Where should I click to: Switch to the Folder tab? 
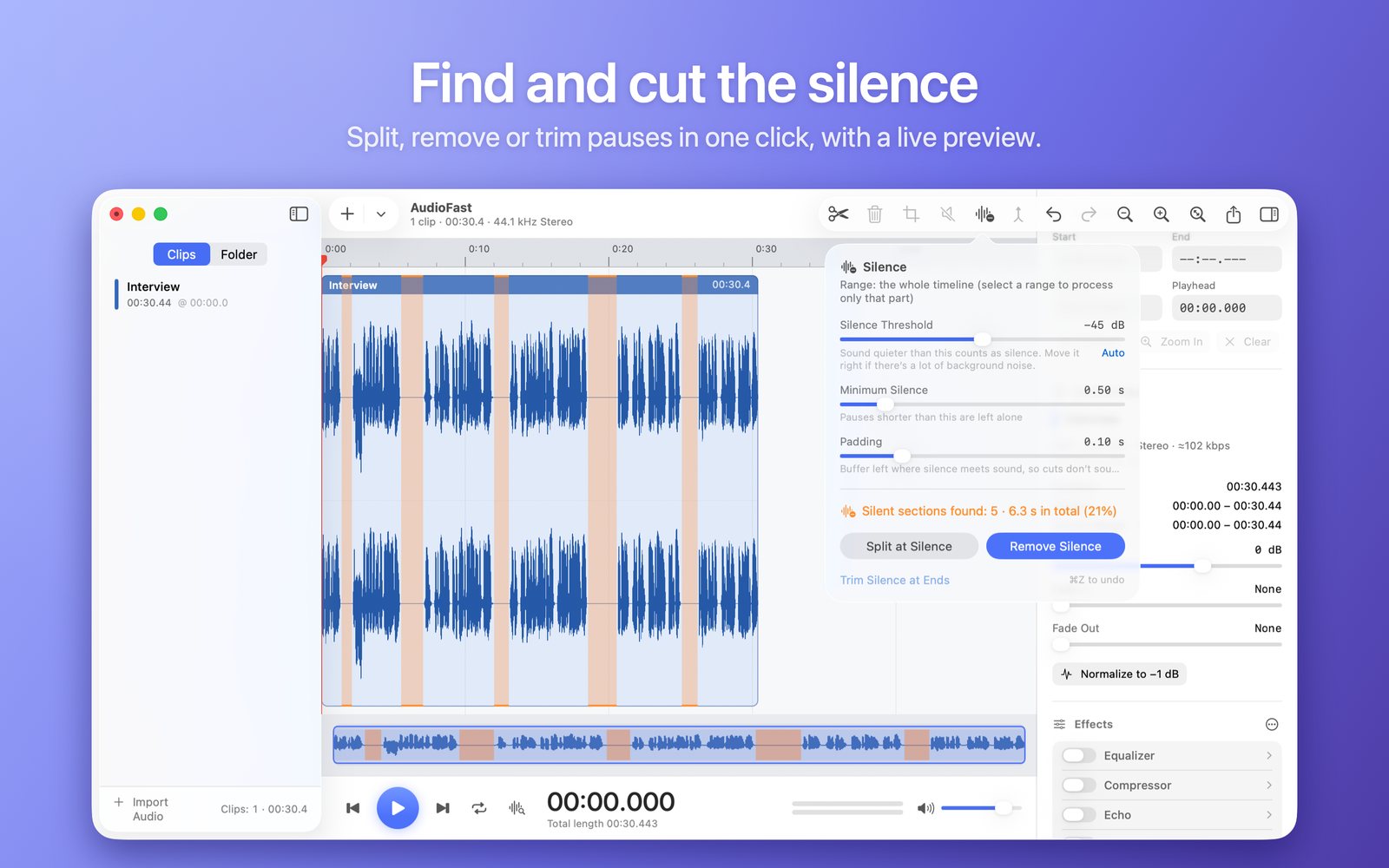[x=239, y=254]
